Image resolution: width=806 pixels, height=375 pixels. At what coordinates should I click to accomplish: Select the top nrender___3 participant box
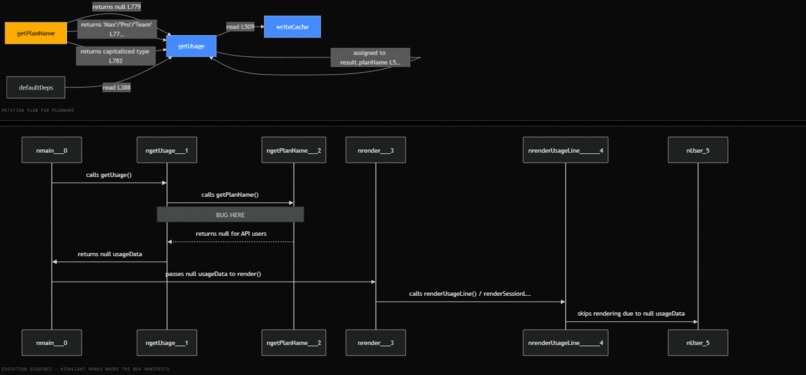tap(375, 150)
